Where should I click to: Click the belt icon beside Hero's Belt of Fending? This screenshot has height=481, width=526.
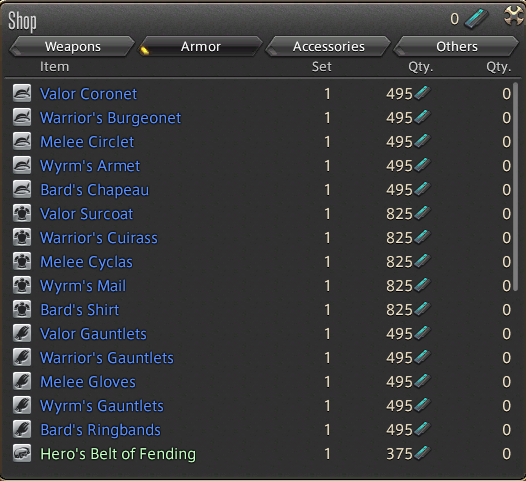point(22,453)
